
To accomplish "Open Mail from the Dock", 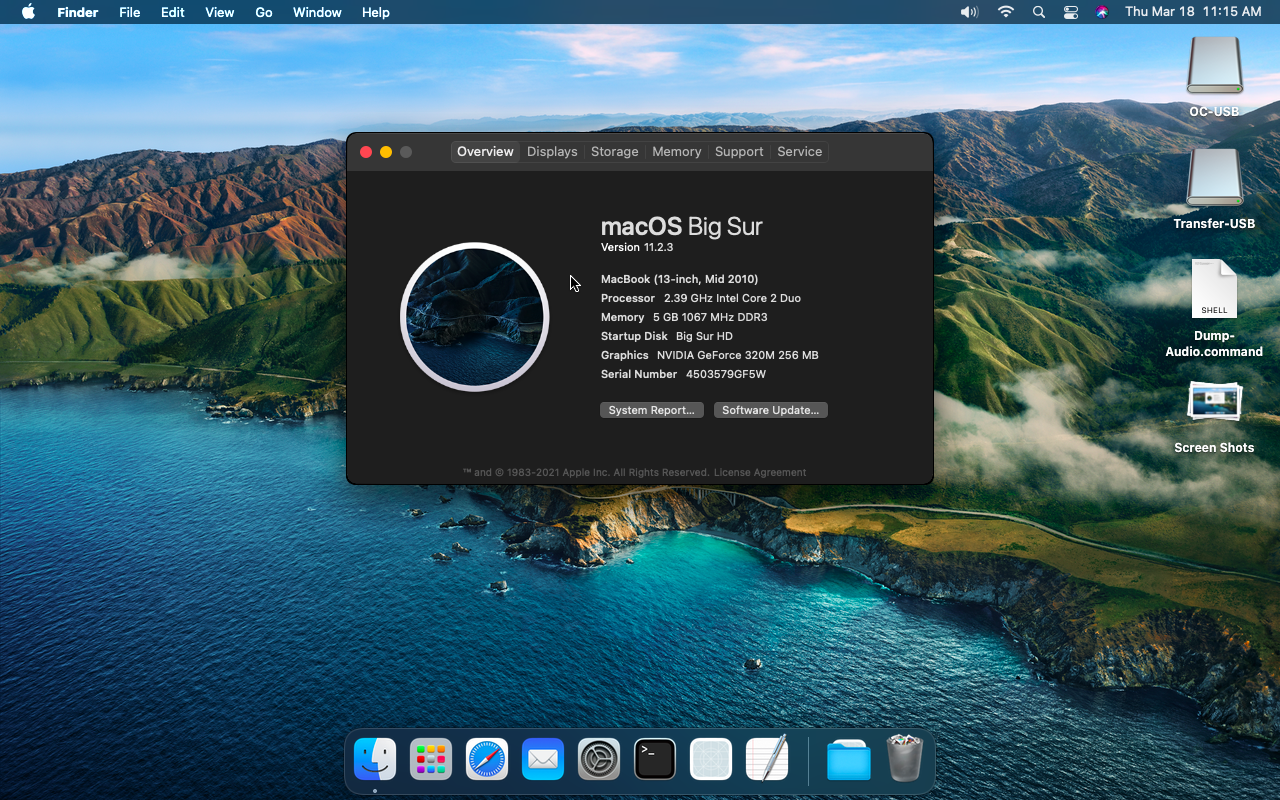I will pyautogui.click(x=543, y=760).
